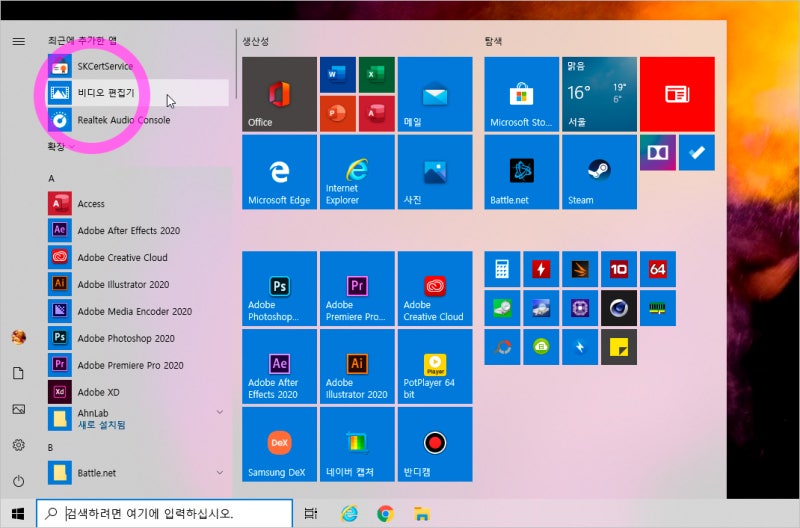Open the purple chip small tile
This screenshot has height=528, width=800.
(x=580, y=308)
